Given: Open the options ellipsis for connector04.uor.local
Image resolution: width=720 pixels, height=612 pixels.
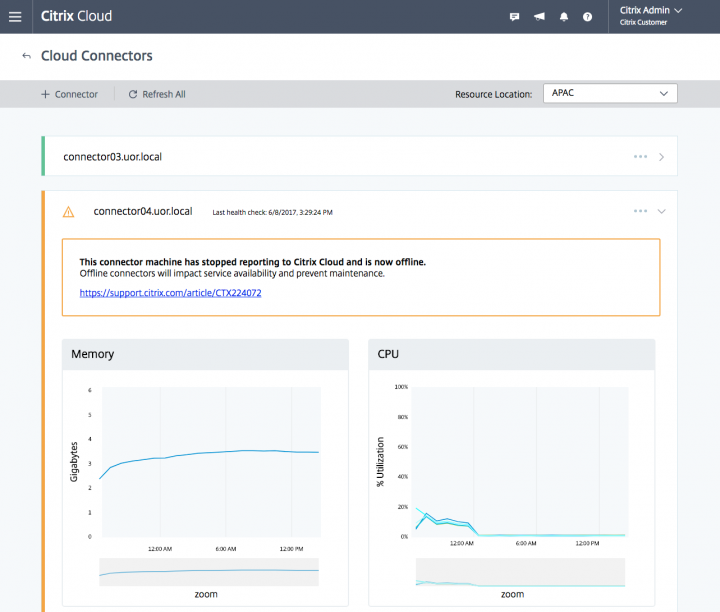Looking at the screenshot, I should coord(640,211).
